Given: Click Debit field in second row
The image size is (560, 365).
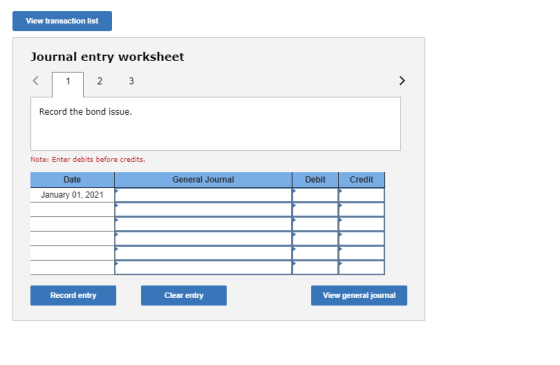Looking at the screenshot, I should point(315,210).
